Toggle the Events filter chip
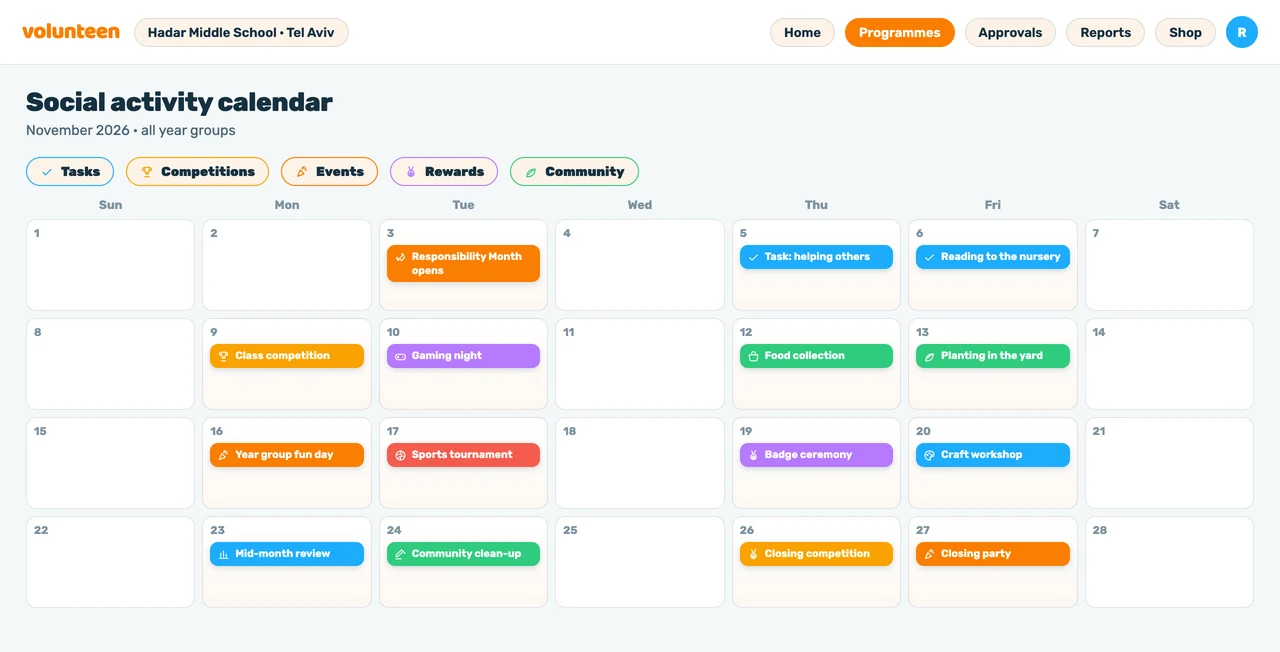Viewport: 1280px width, 652px height. (329, 172)
